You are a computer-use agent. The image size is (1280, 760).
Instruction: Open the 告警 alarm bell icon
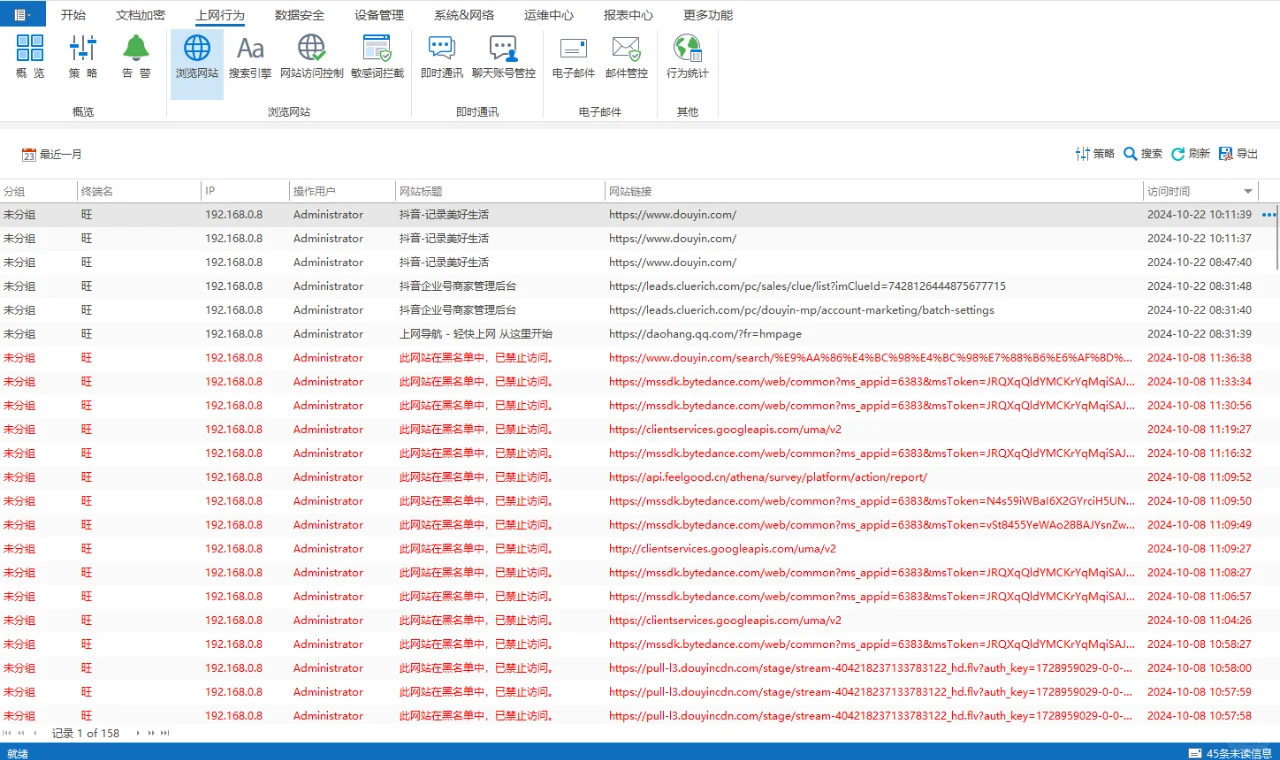tap(136, 57)
